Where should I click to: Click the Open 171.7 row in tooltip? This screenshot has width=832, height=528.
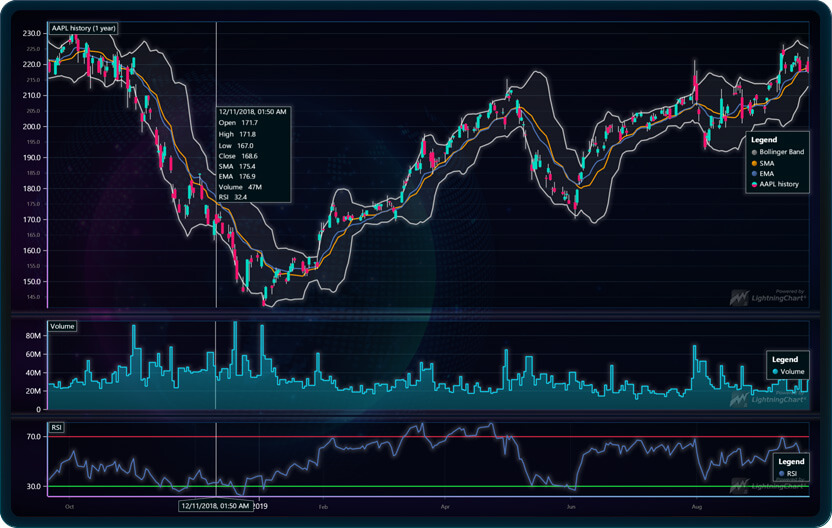238,123
